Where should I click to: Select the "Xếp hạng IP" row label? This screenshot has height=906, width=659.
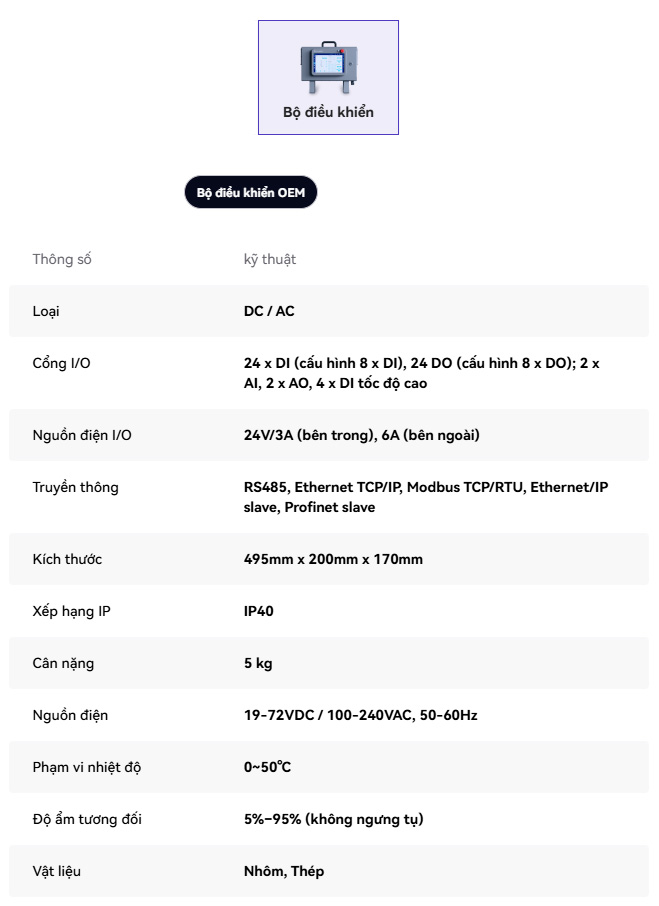[x=71, y=611]
